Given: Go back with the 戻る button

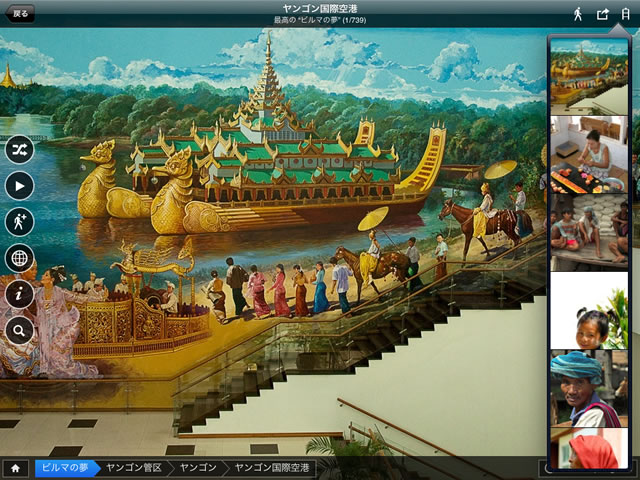Looking at the screenshot, I should pyautogui.click(x=20, y=13).
